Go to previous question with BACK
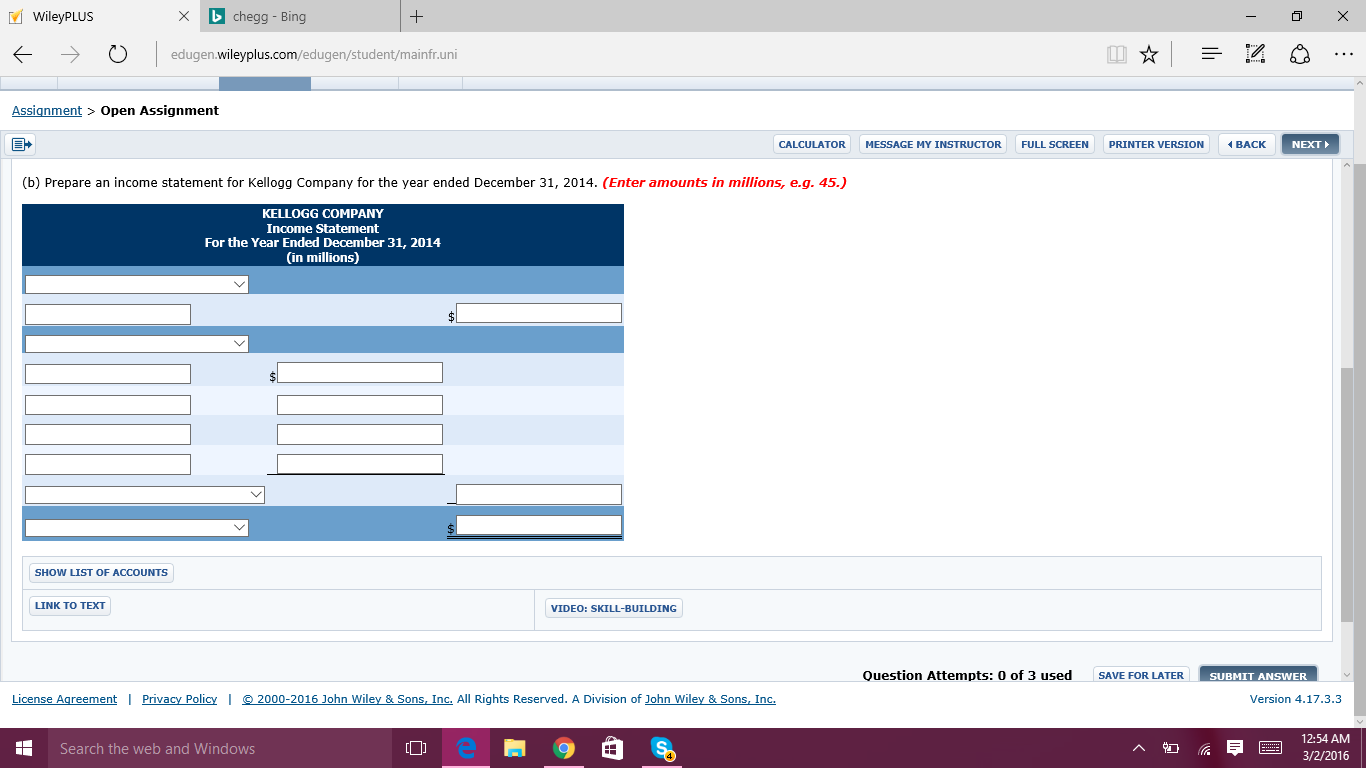1366x768 pixels. tap(1247, 145)
